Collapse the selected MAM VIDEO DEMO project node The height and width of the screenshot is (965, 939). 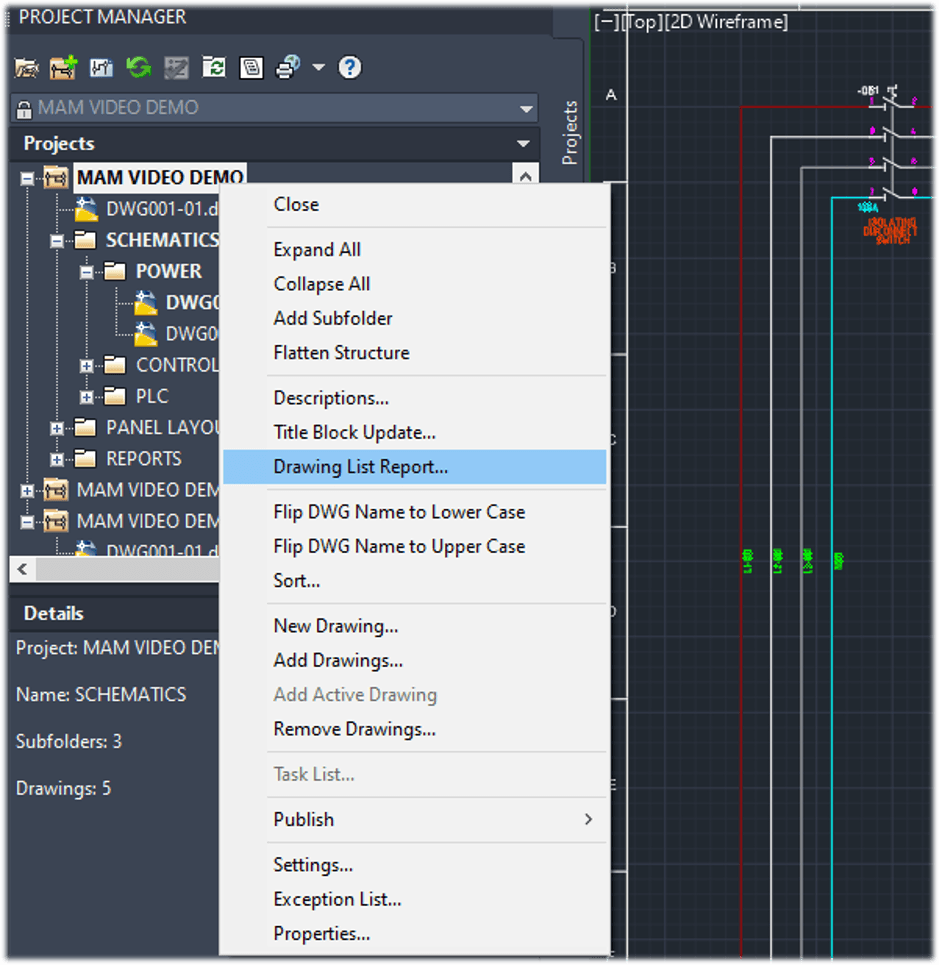(27, 178)
